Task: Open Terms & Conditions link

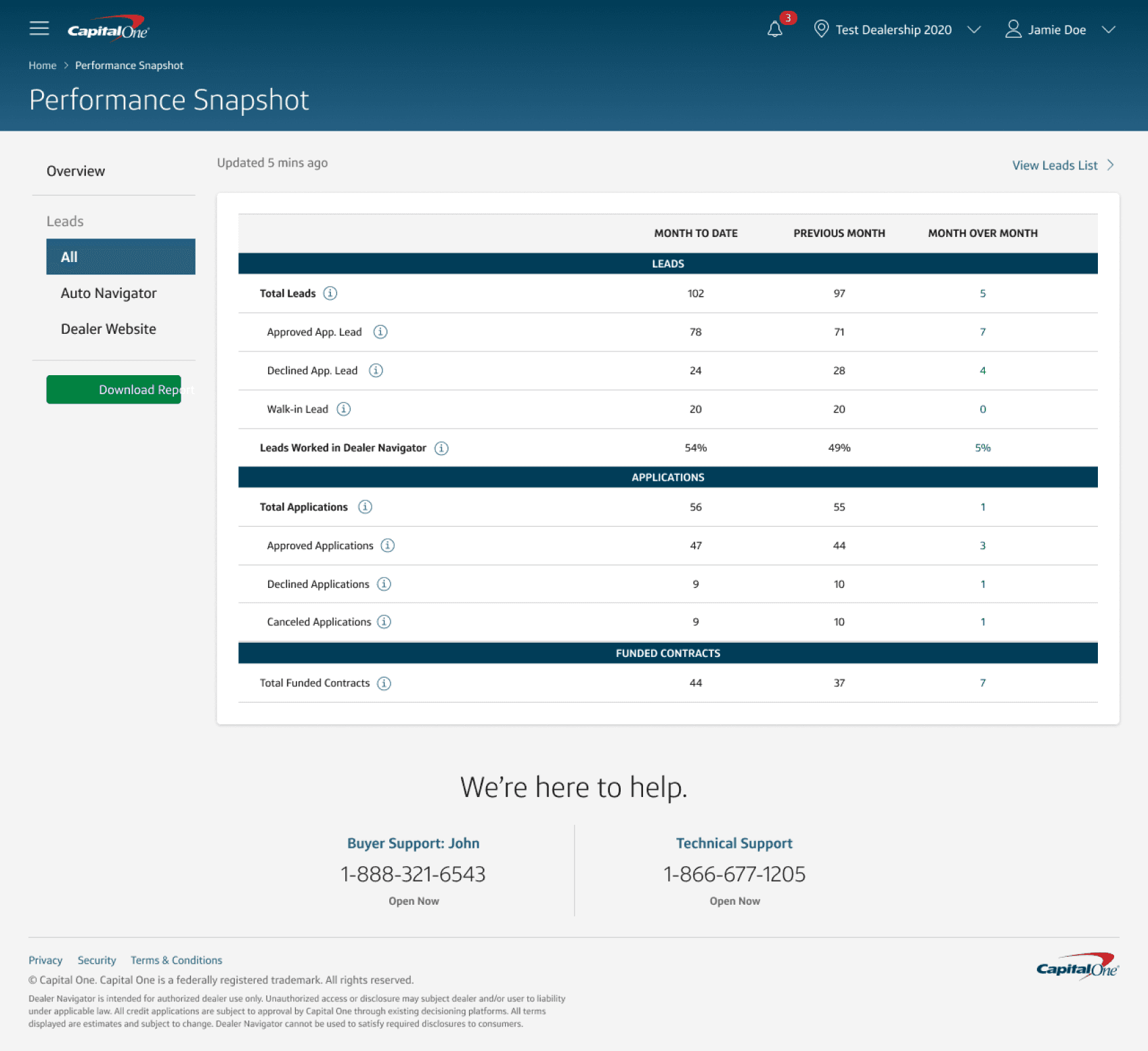Action: click(176, 960)
